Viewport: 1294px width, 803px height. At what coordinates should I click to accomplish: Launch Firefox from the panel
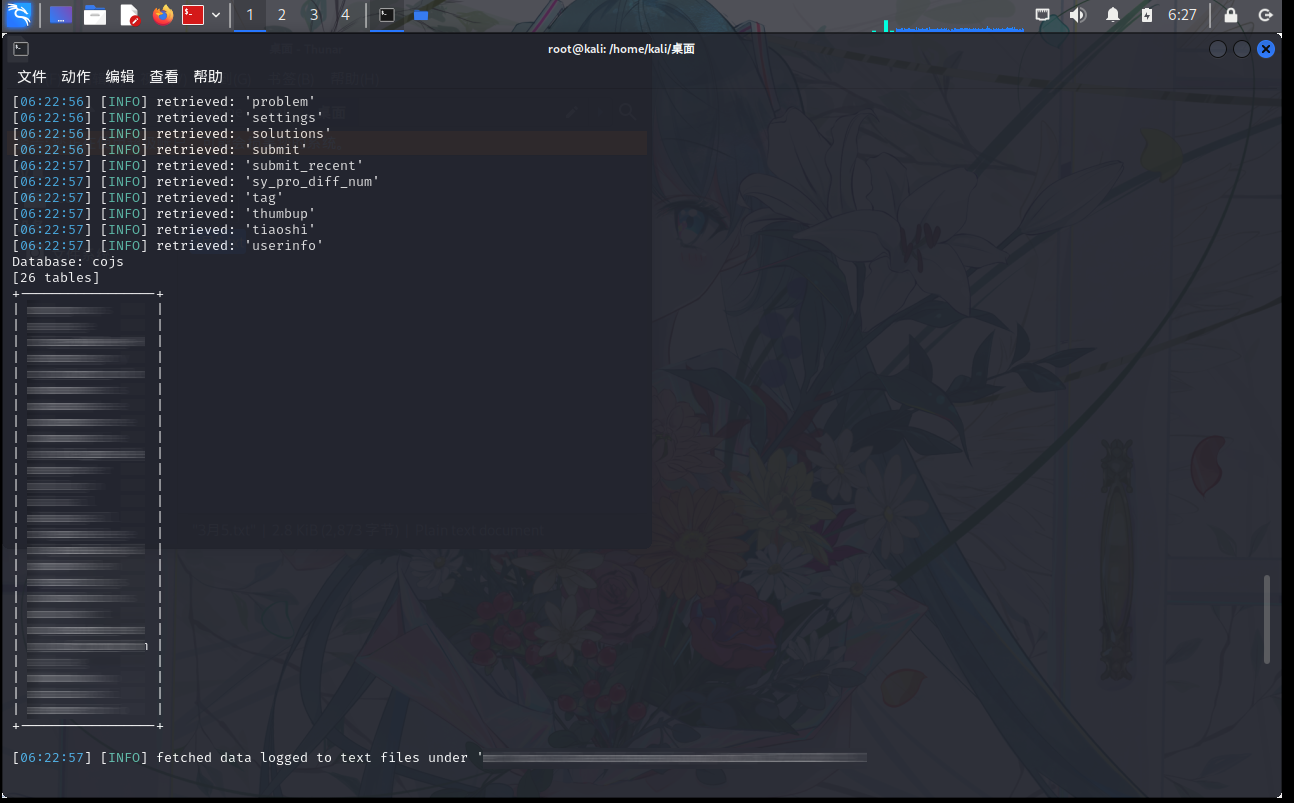[163, 15]
